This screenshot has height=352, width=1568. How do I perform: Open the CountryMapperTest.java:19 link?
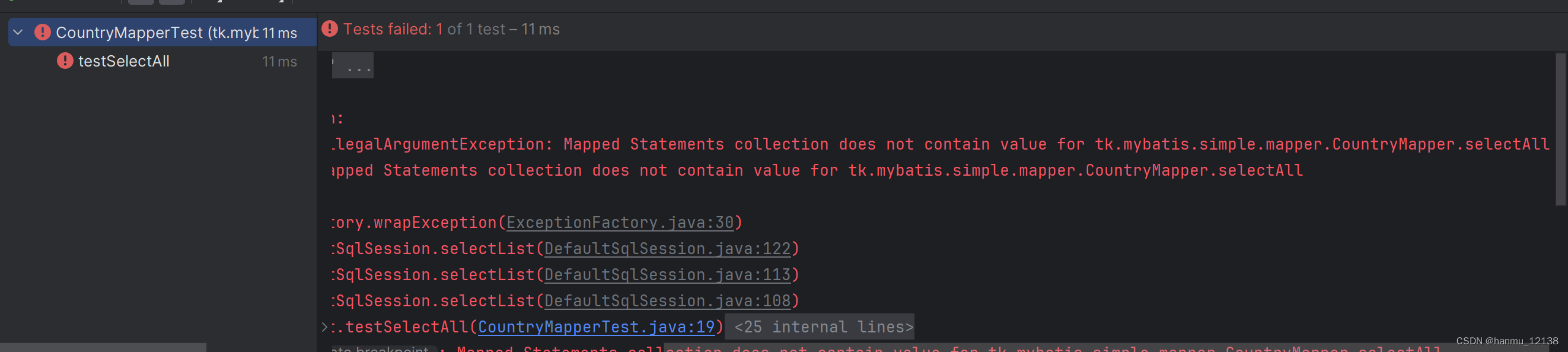(x=596, y=326)
